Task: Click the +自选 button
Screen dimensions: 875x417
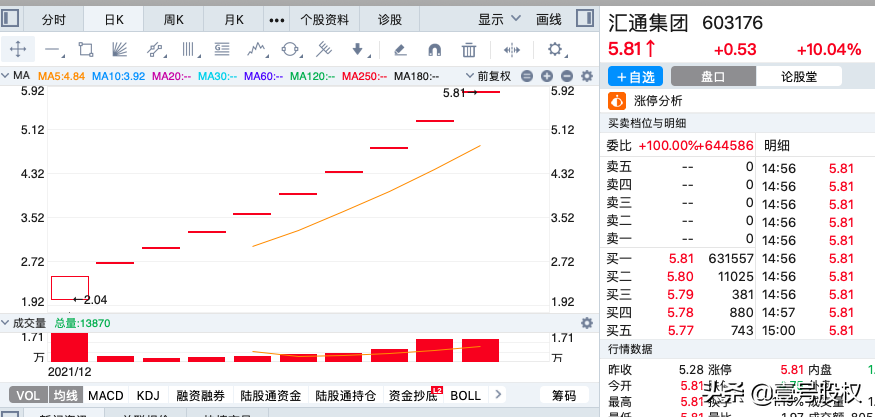Action: (636, 76)
